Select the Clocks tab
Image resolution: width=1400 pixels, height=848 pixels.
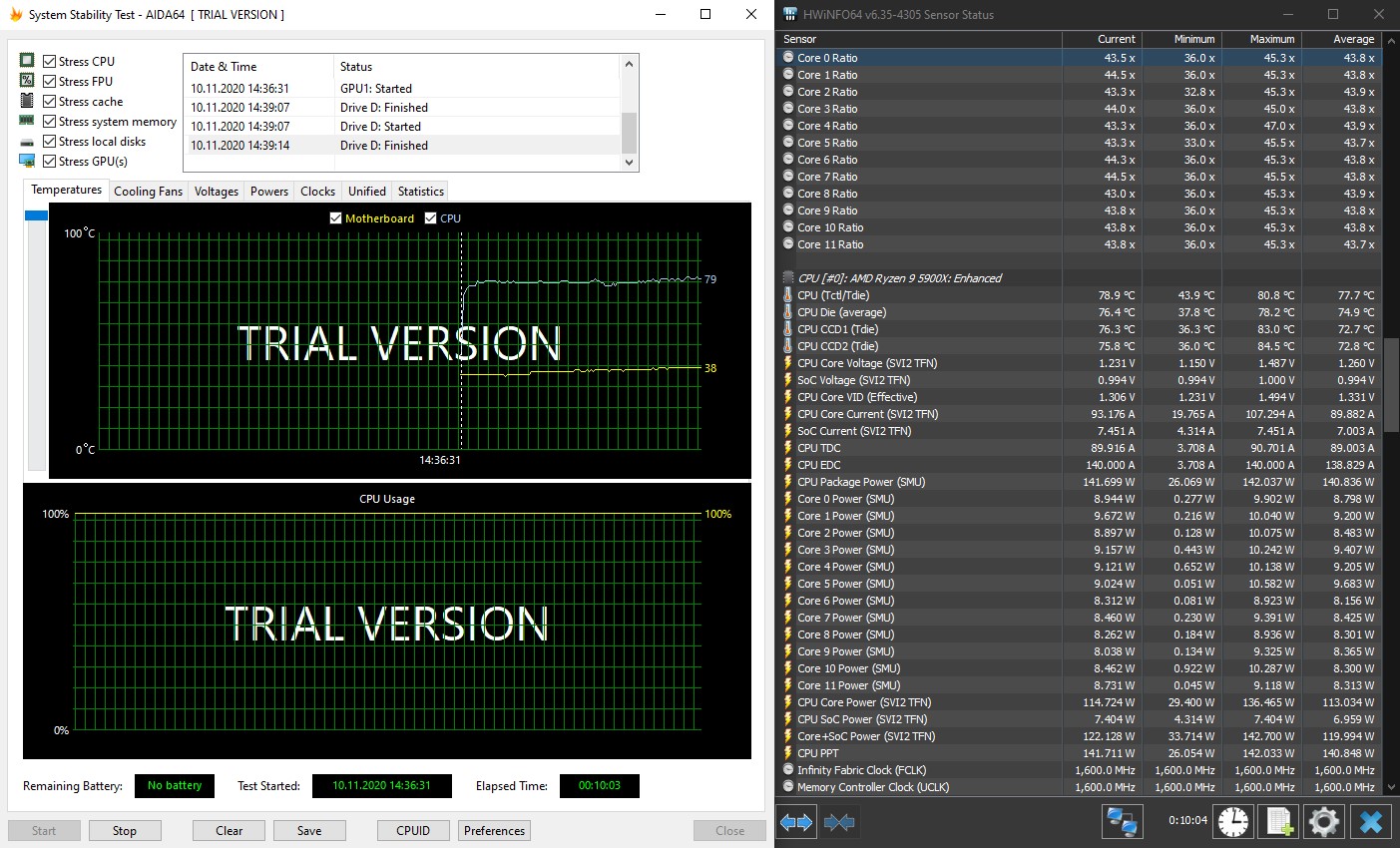[318, 192]
